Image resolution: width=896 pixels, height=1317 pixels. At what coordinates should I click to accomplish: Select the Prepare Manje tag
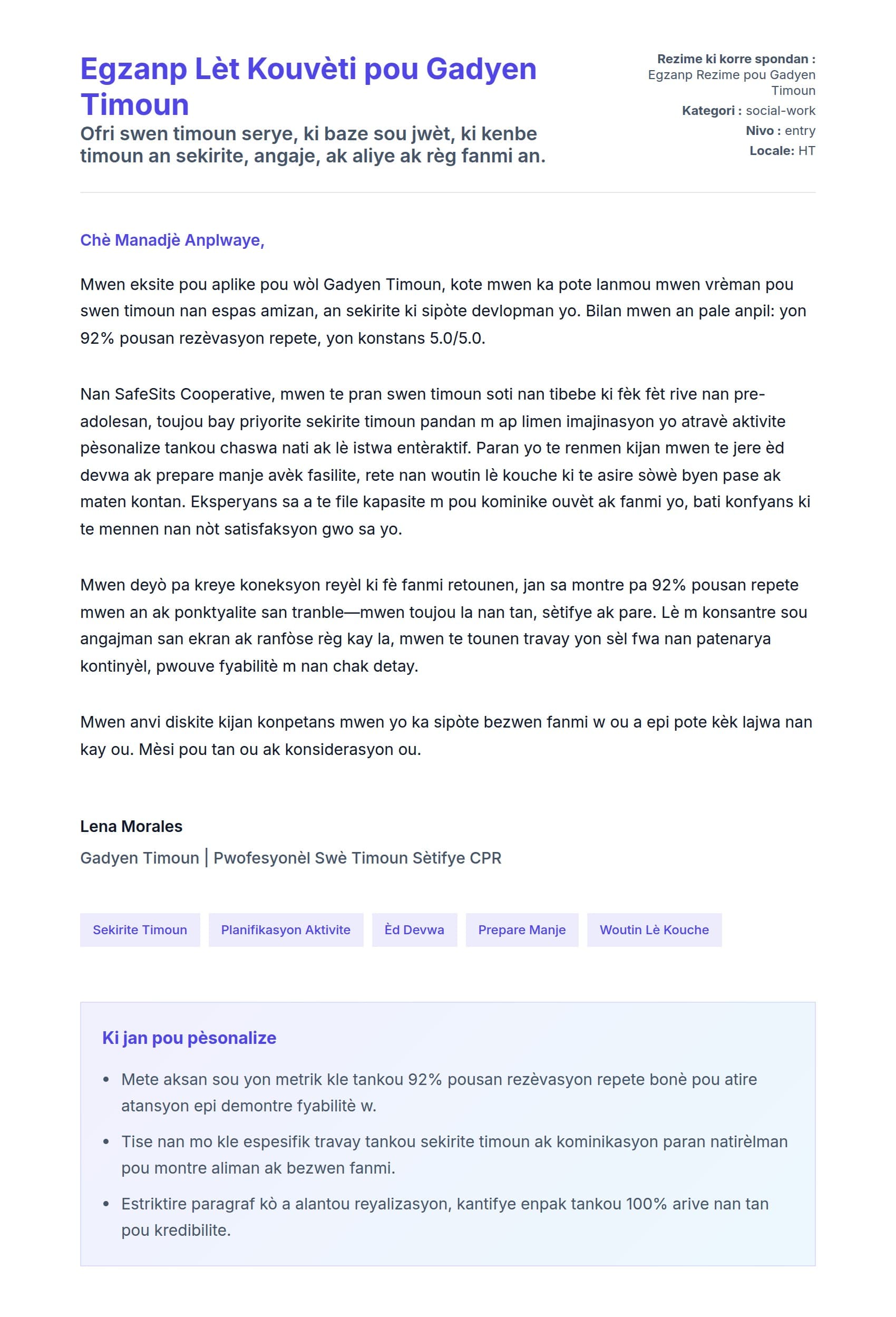coord(522,929)
